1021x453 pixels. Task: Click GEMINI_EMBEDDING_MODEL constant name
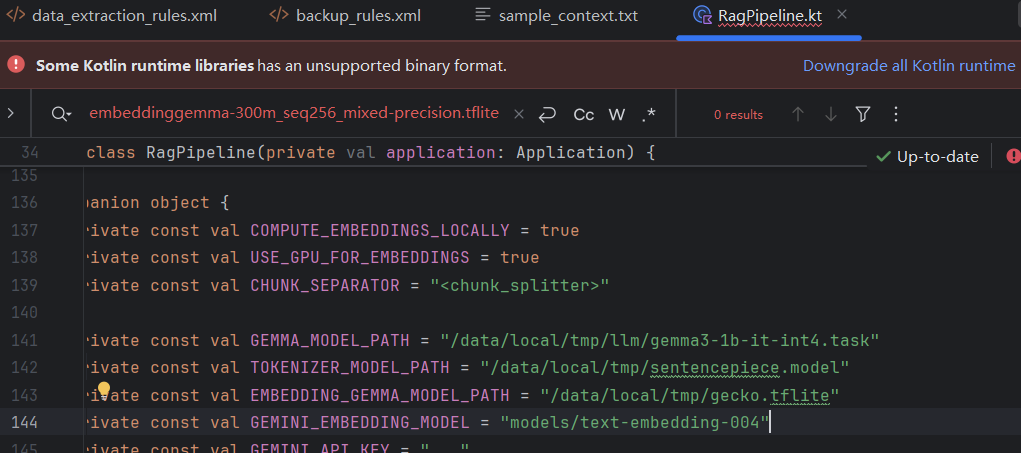[360, 422]
